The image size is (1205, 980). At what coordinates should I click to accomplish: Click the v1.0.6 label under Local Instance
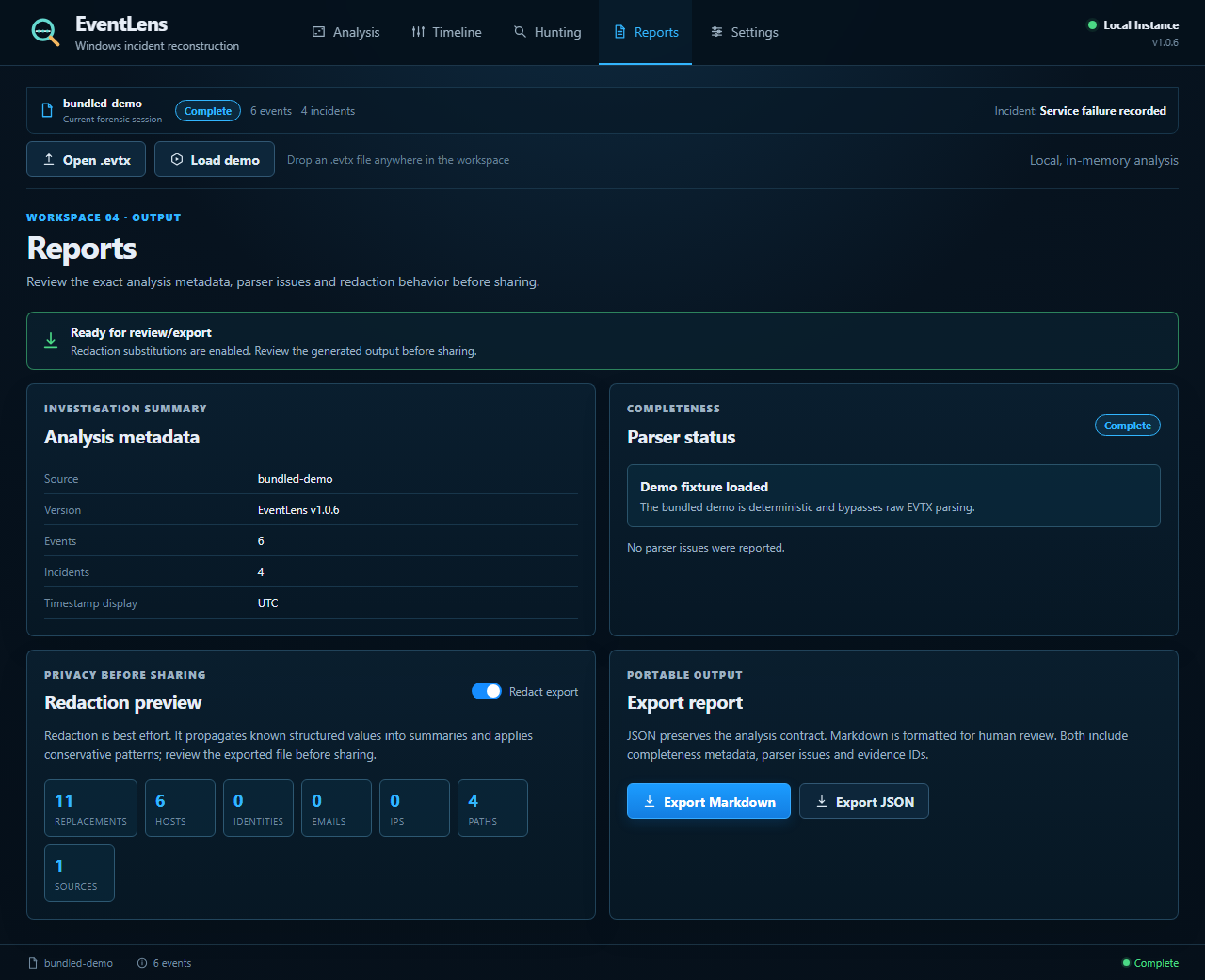click(x=1165, y=42)
